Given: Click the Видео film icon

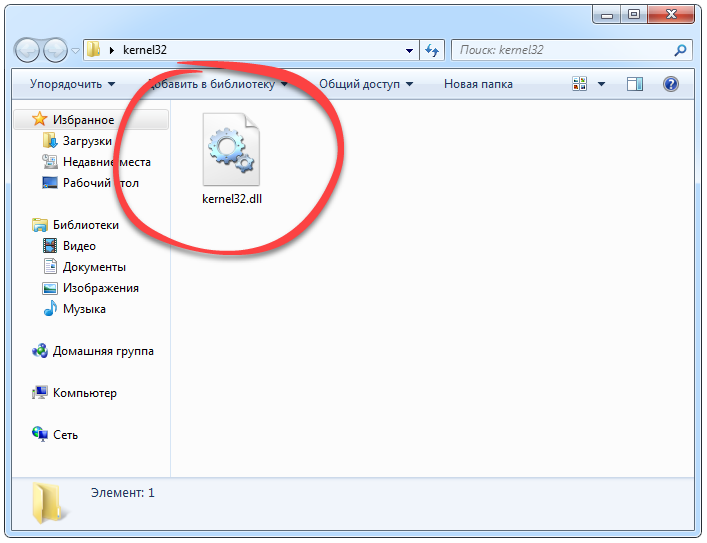Looking at the screenshot, I should tap(50, 246).
